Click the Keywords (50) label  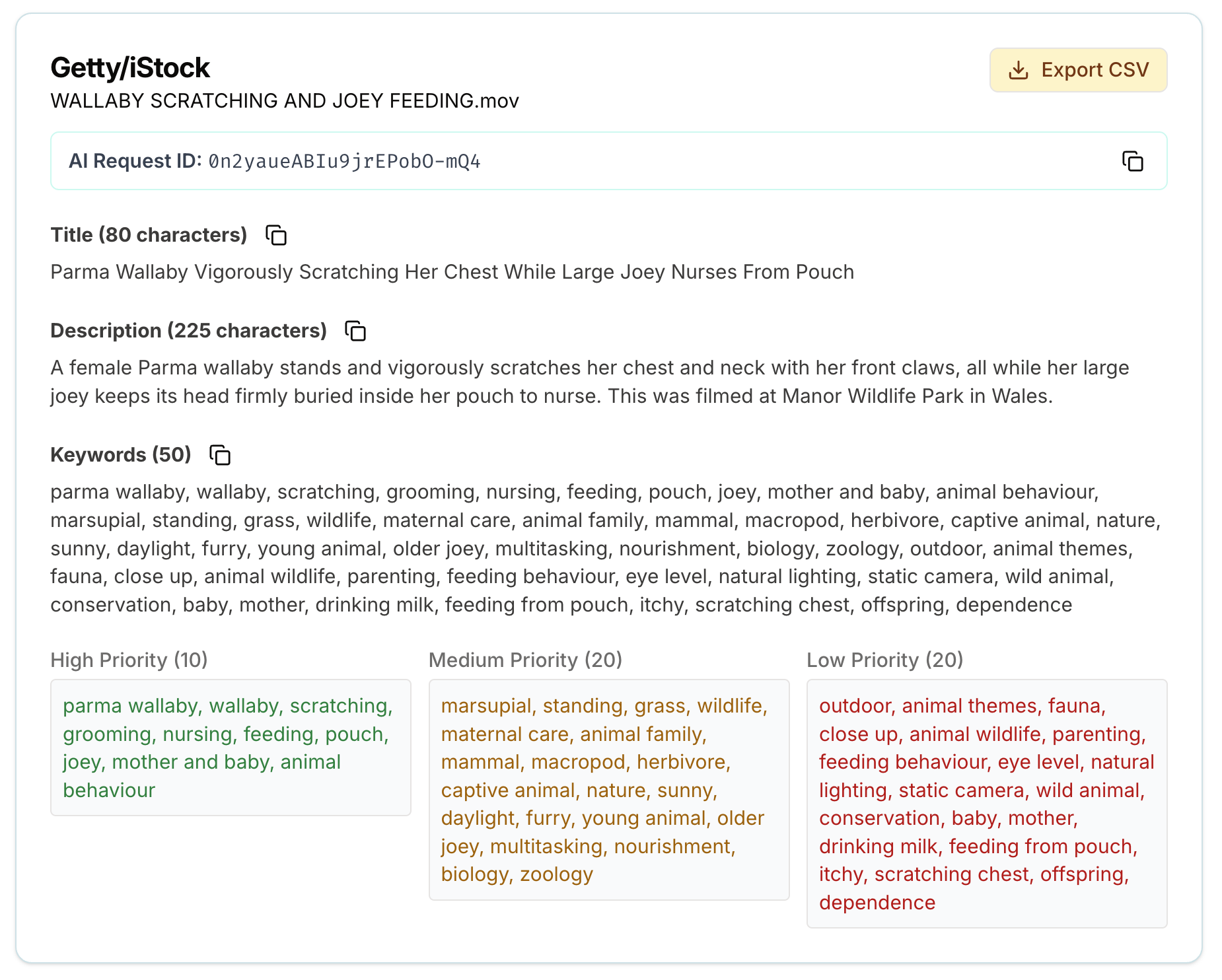[x=121, y=455]
